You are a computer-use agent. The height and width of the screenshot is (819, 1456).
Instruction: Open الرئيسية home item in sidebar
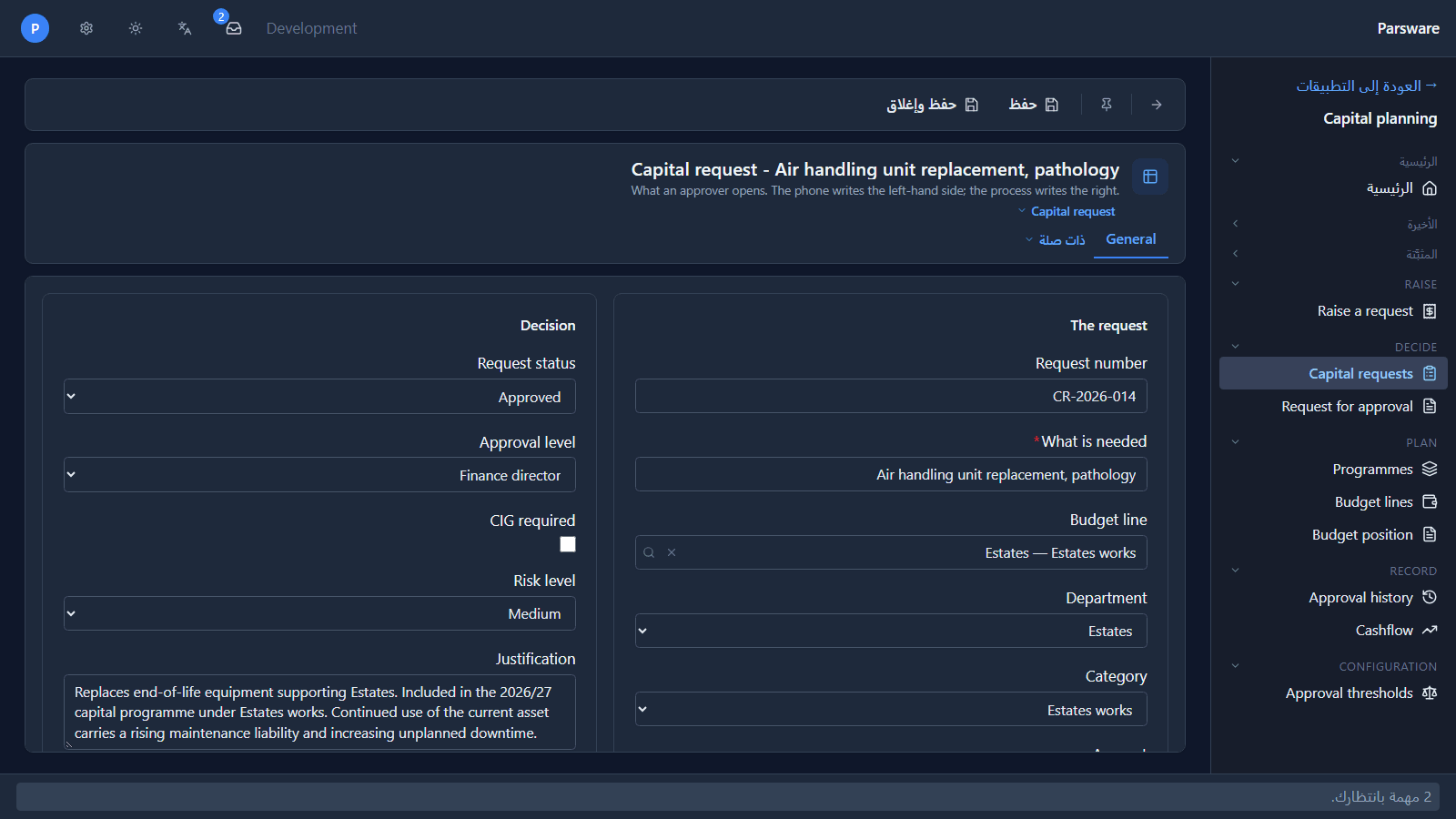(x=1333, y=188)
